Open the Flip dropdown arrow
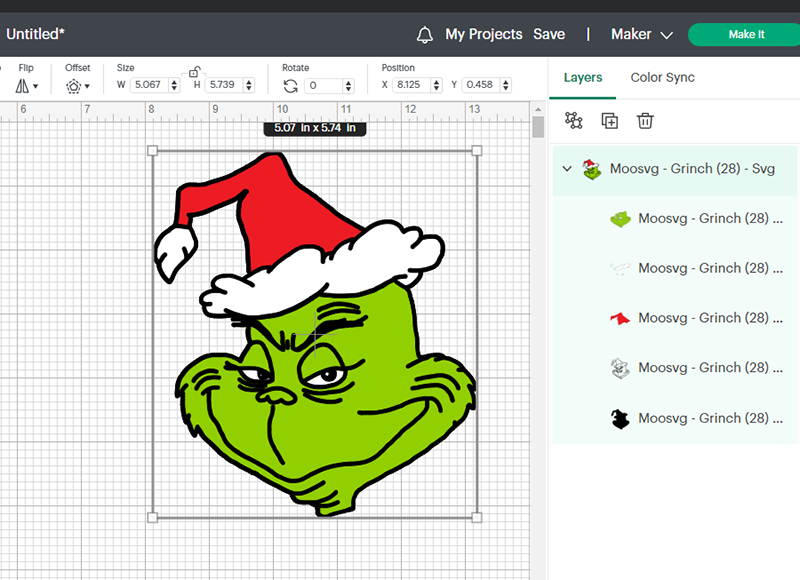 (36, 86)
